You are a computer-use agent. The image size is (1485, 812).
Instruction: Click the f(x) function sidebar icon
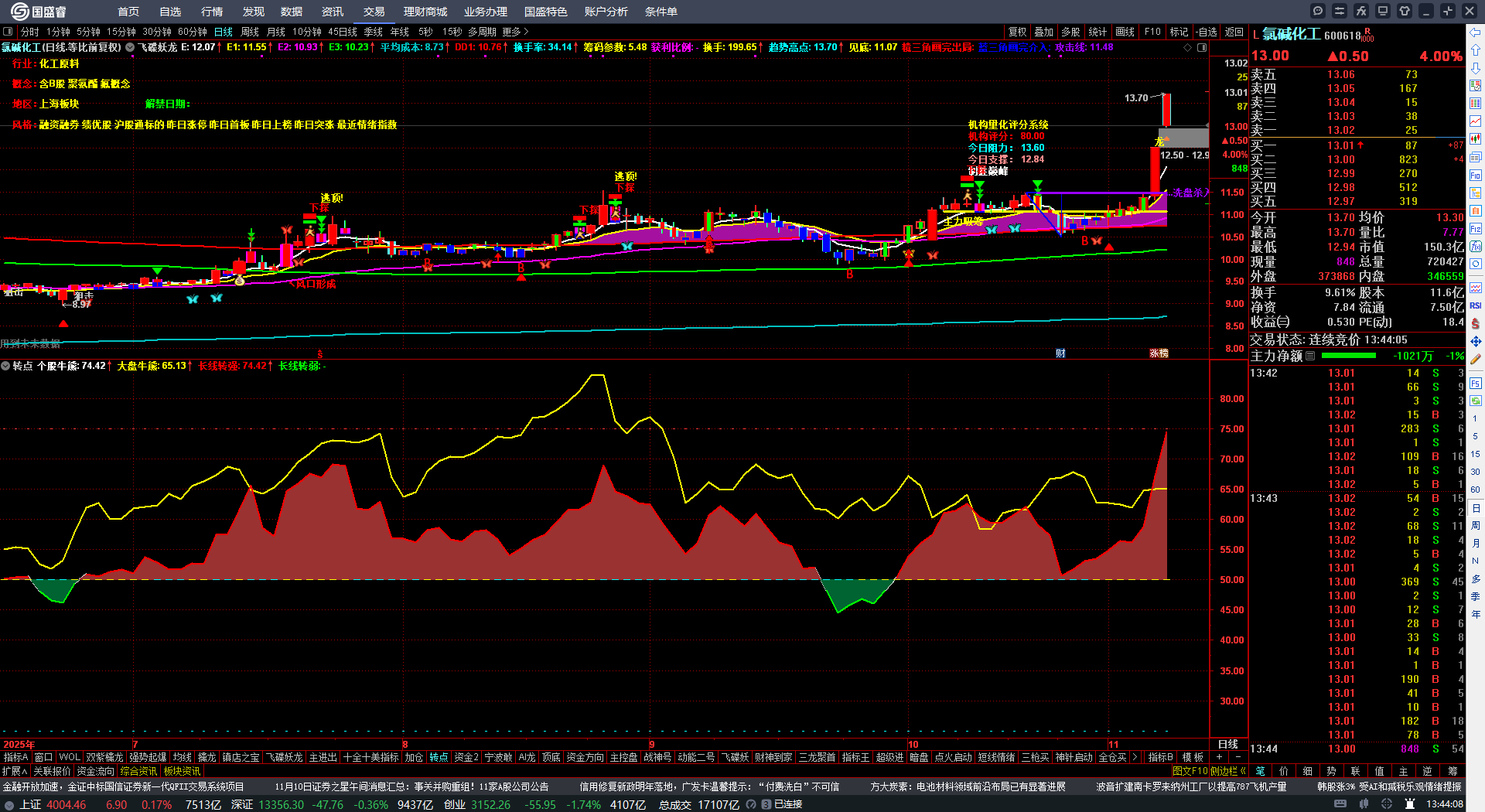1476,247
